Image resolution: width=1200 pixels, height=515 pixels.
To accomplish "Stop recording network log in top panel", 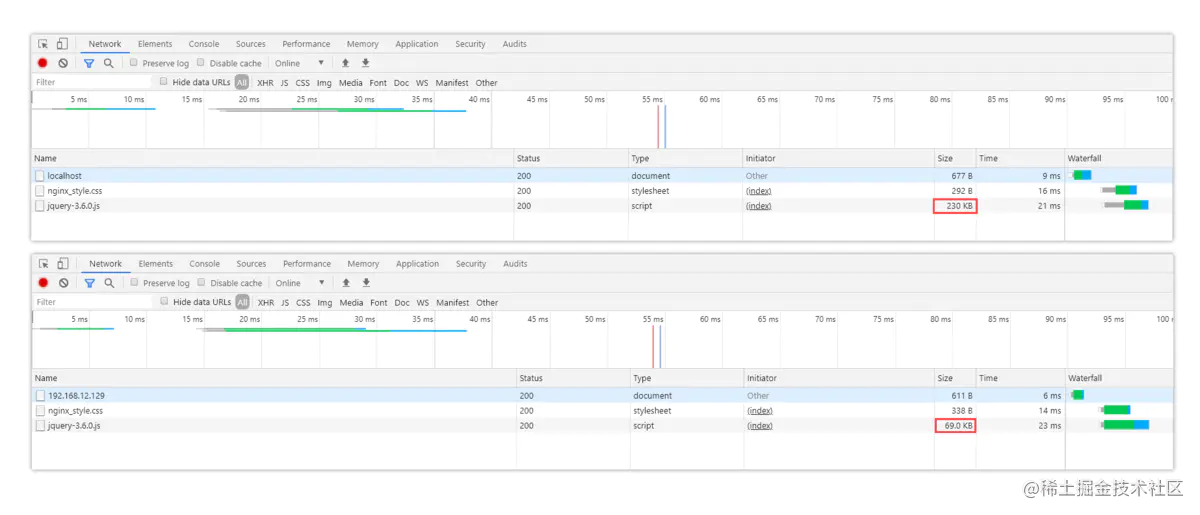I will coord(43,63).
